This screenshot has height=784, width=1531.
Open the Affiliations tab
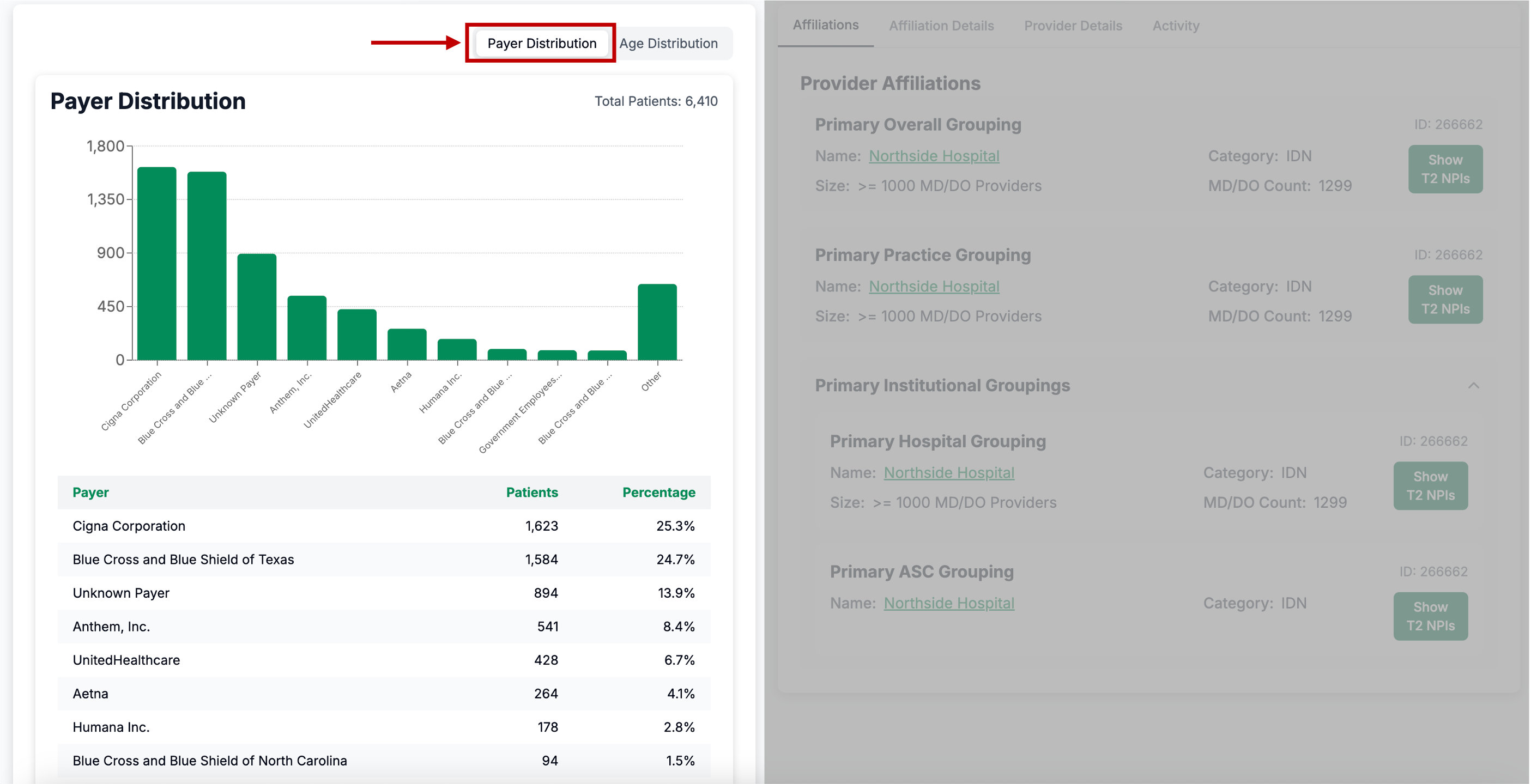[x=825, y=25]
